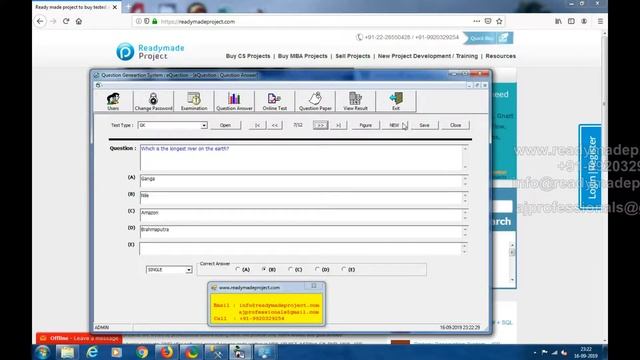Viewport: 640px width, 360px height.
Task: Click into option (C) field containing Amazon
Action: coord(304,215)
